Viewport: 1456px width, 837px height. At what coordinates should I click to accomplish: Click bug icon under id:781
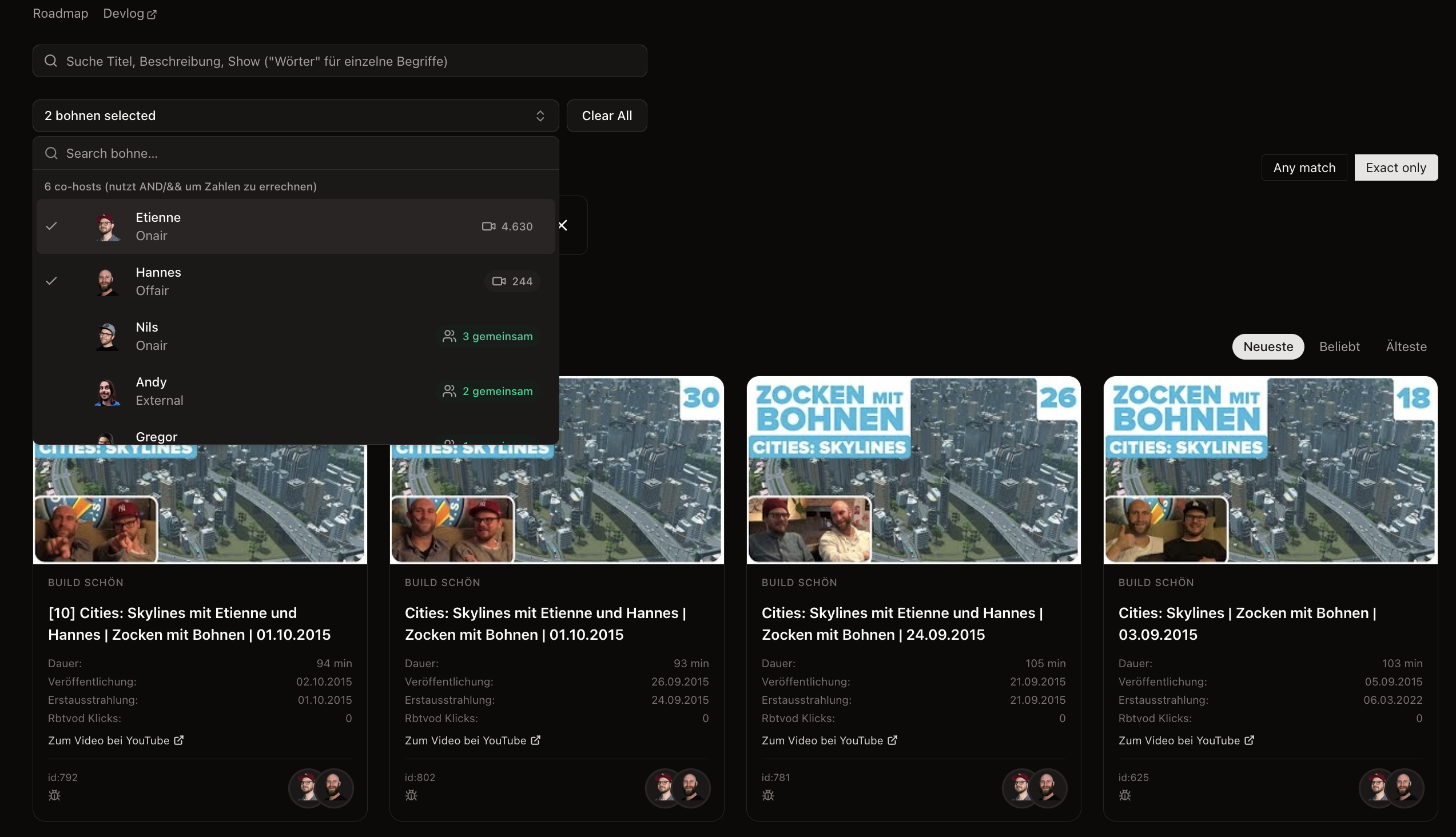pos(768,795)
